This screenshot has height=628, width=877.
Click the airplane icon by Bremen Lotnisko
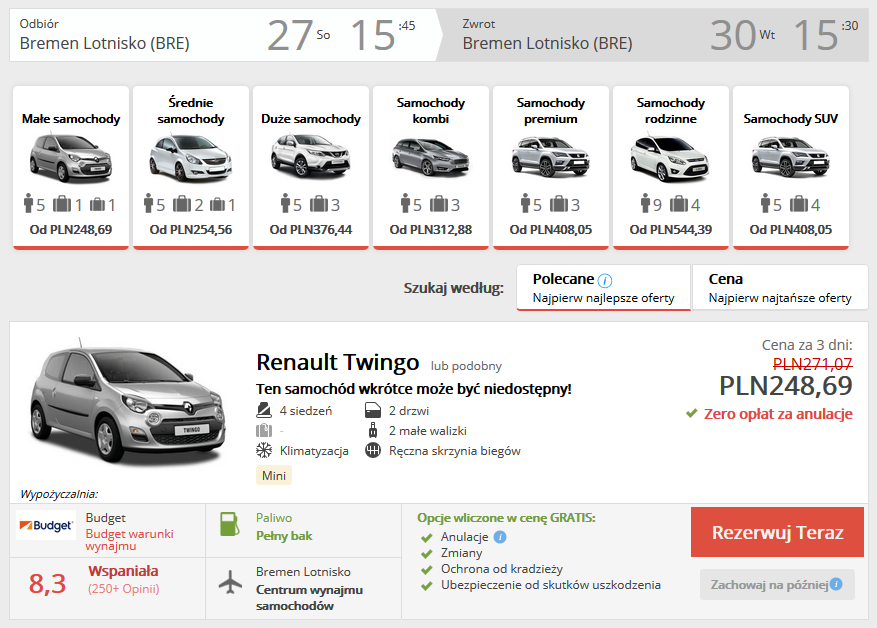230,582
